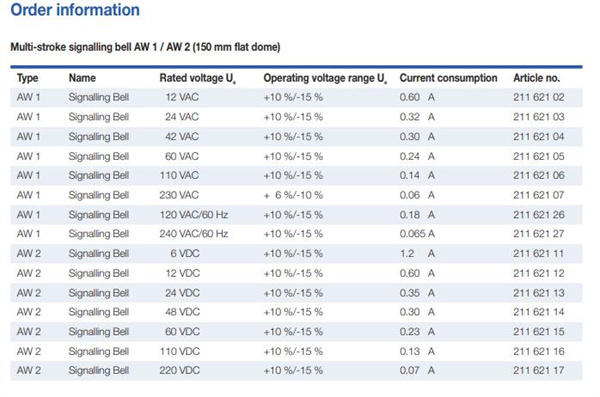Select article number 211 621 07

[539, 195]
